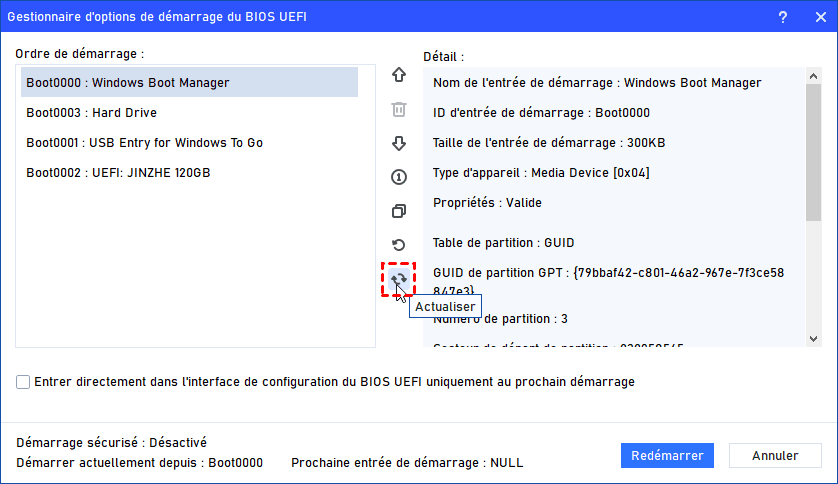The width and height of the screenshot is (838, 484).
Task: Click the GUID de partition GPT value
Action: (676, 273)
